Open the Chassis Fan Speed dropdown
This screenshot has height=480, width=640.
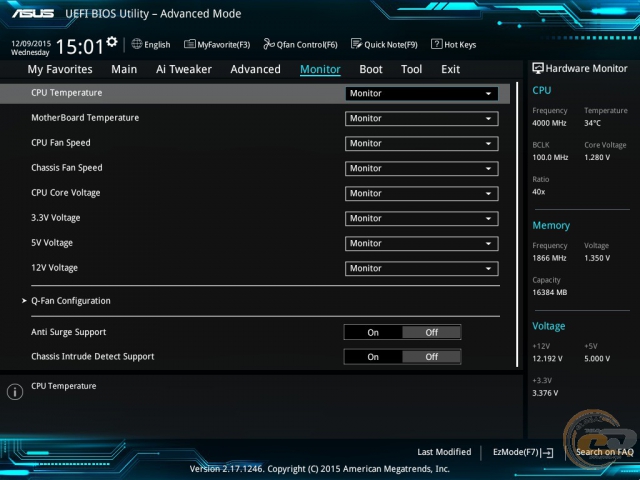[x=422, y=168]
